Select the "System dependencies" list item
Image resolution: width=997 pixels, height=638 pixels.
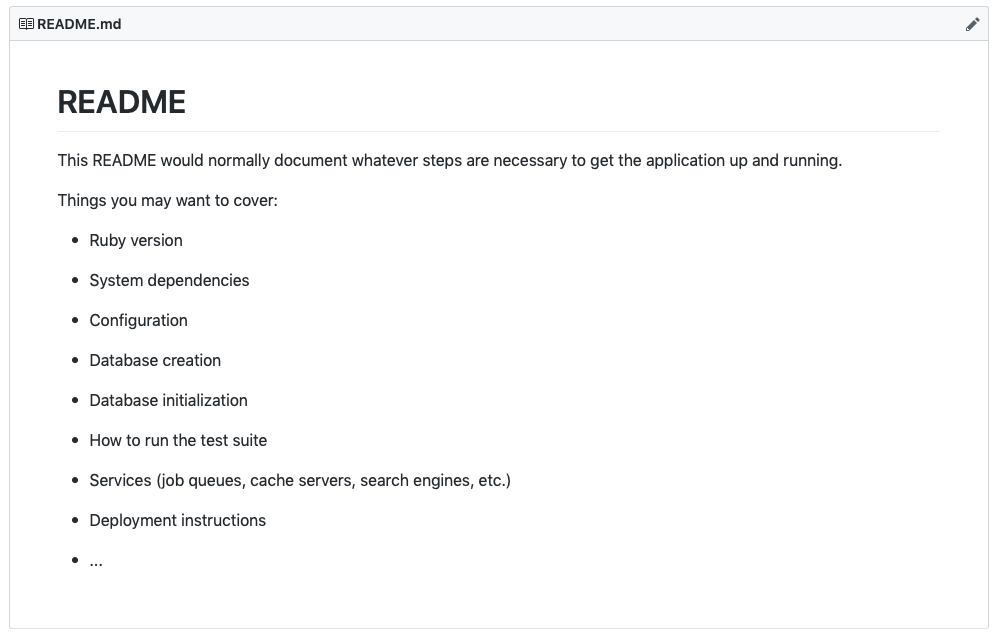[169, 281]
